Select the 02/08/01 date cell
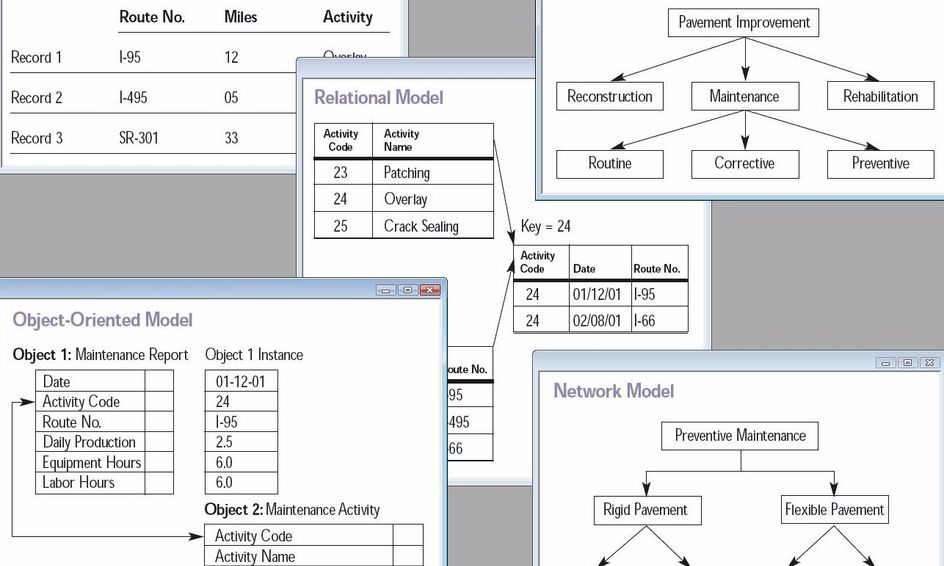This screenshot has width=944, height=566. (600, 320)
